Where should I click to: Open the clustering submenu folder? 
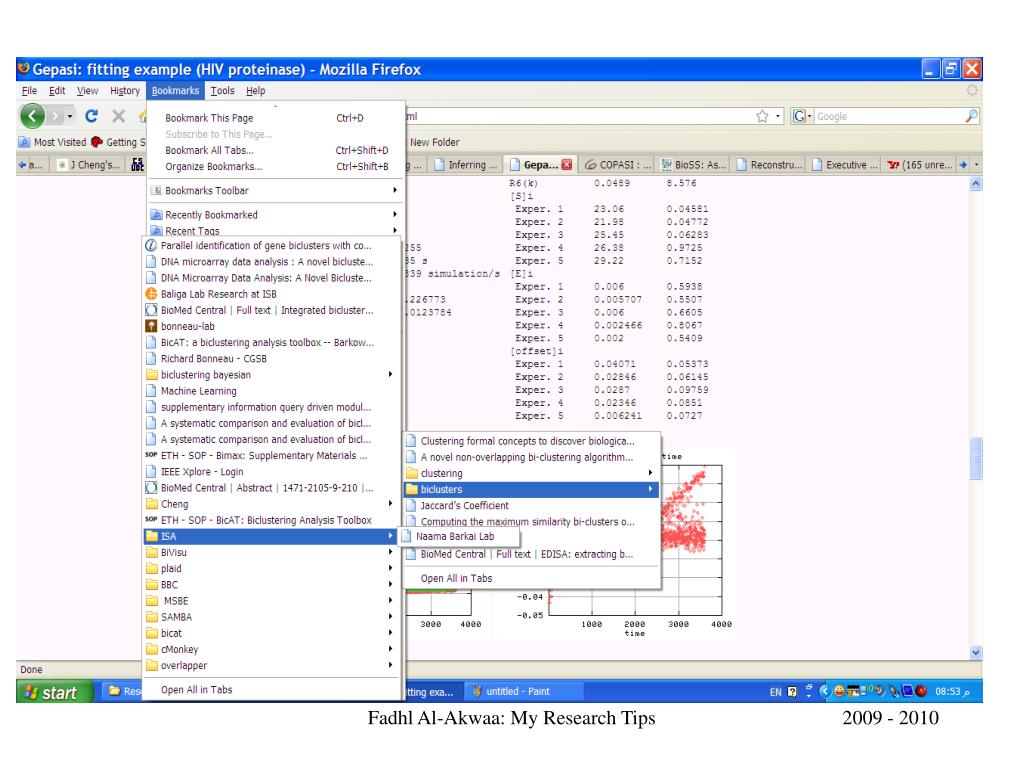[531, 473]
